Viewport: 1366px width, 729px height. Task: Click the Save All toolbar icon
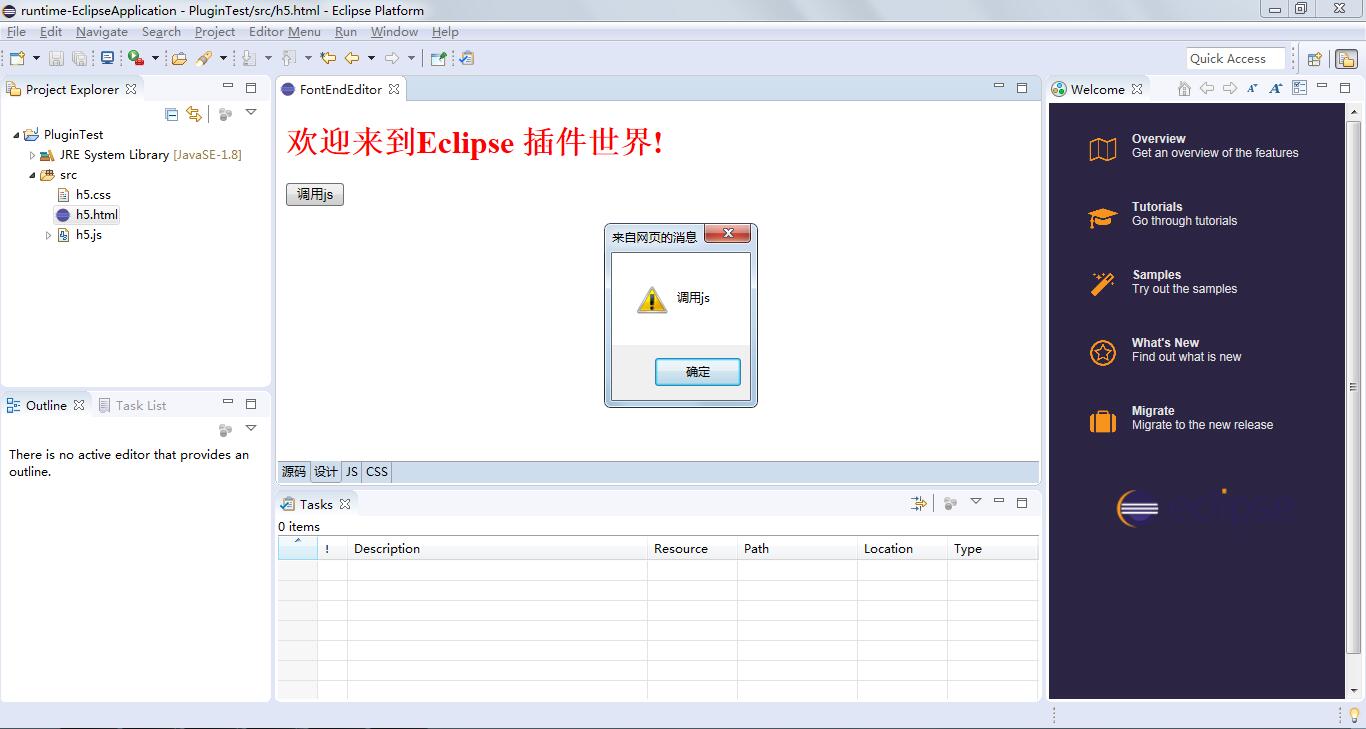79,58
